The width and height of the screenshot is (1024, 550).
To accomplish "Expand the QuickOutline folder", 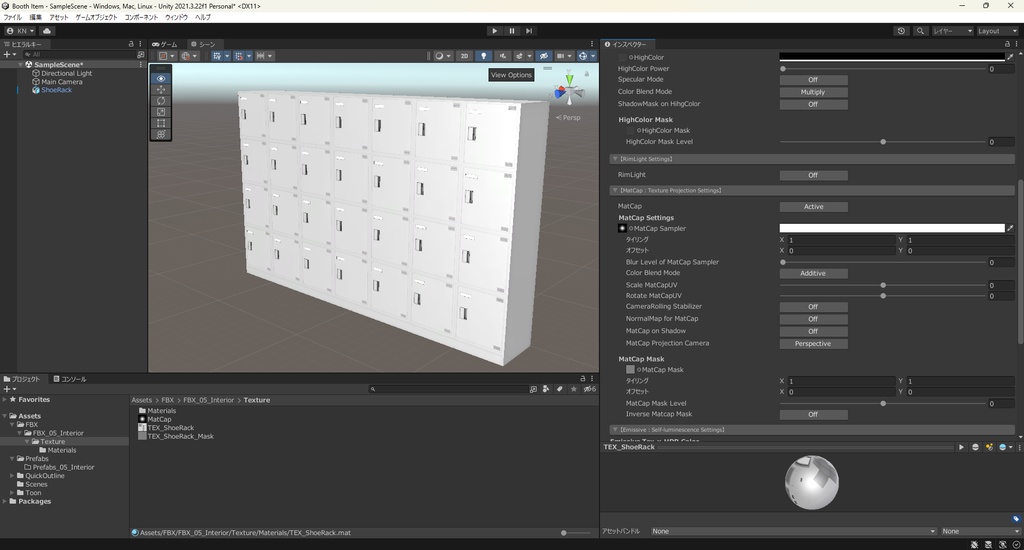I will [x=12, y=476].
